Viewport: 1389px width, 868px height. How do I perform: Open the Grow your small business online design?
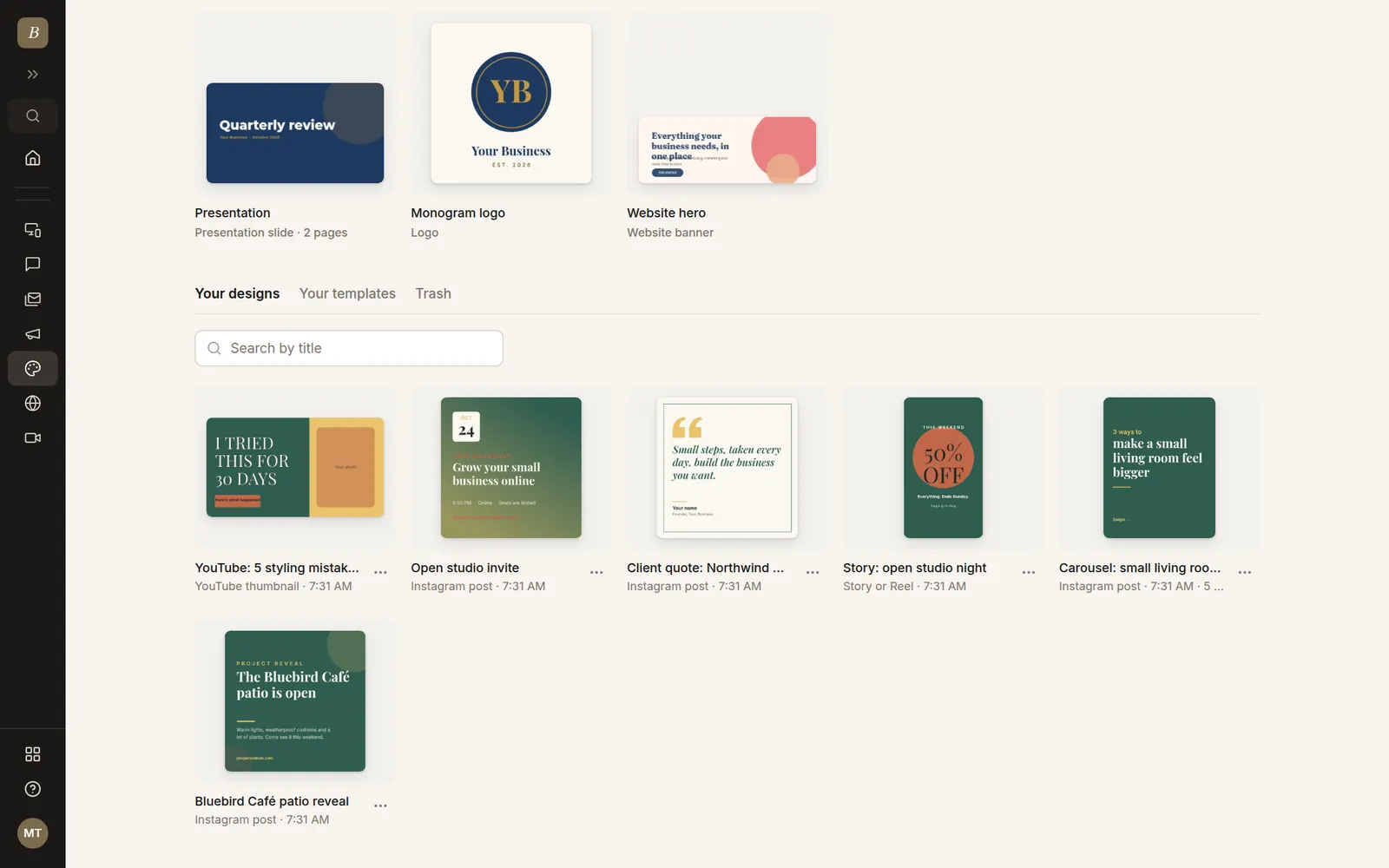(511, 468)
